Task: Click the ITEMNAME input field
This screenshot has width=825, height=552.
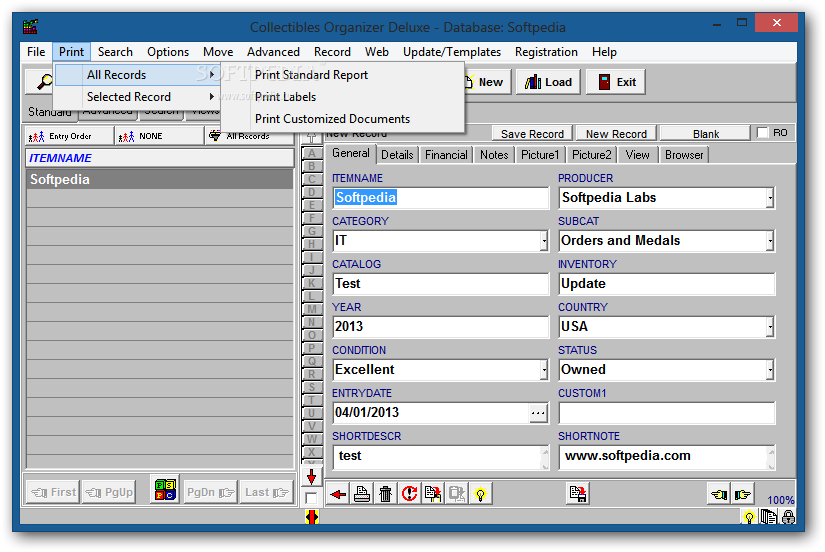Action: pos(440,198)
